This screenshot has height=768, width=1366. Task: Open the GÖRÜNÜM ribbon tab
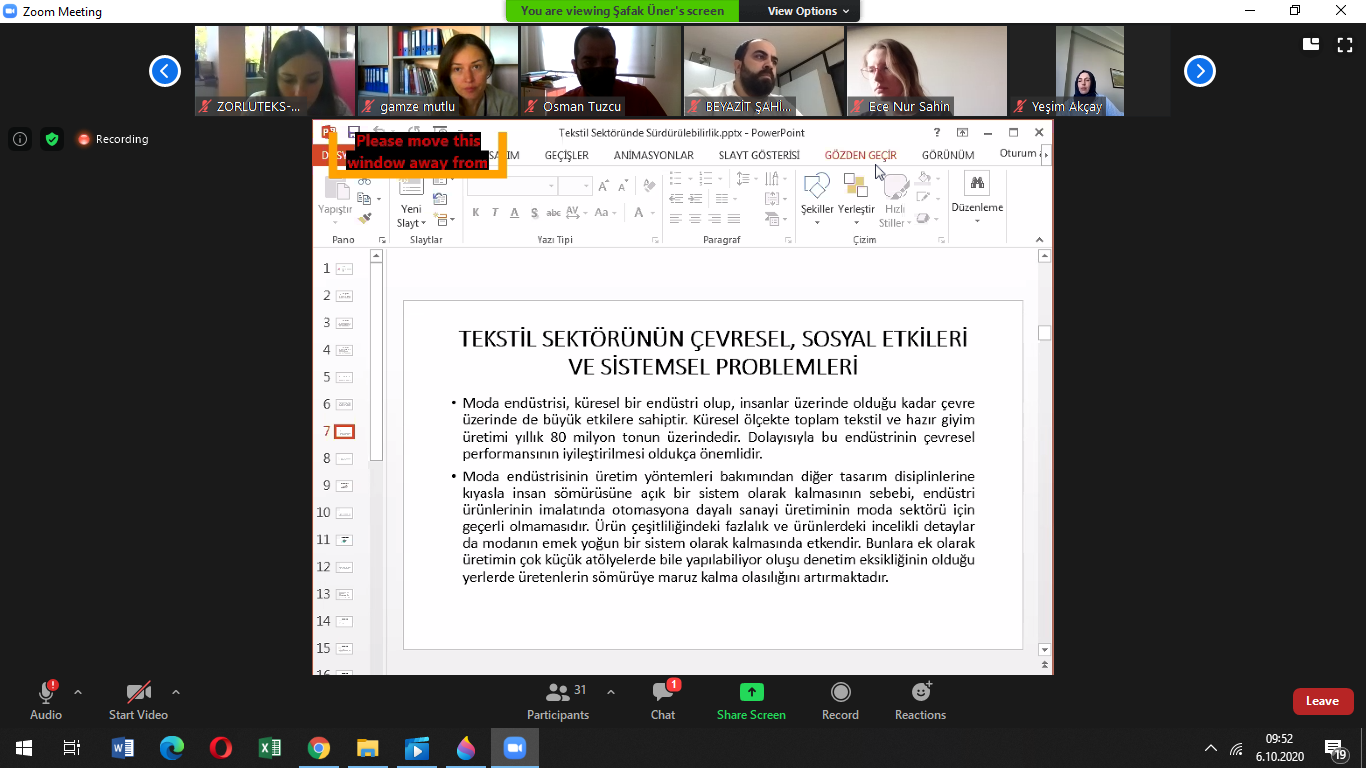click(948, 155)
